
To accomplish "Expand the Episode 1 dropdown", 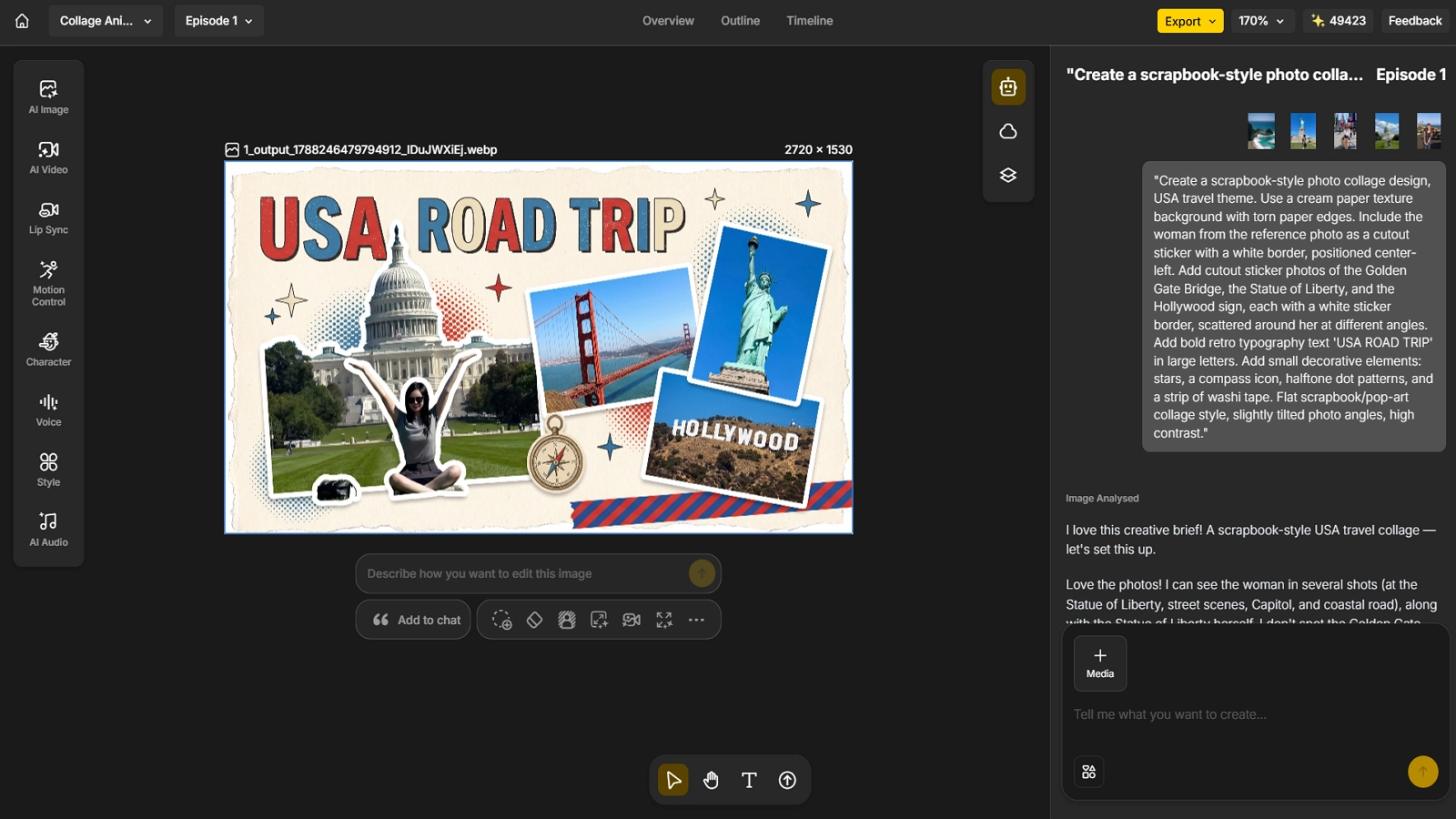I will [219, 21].
